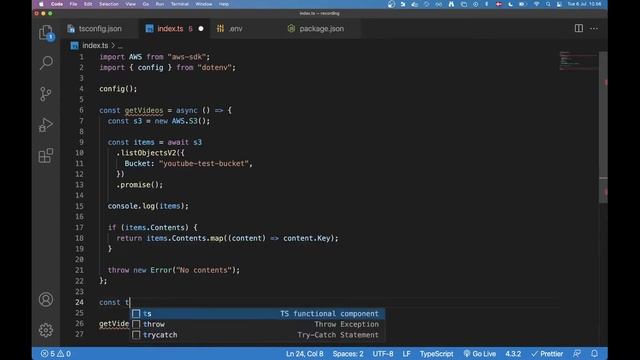Open the Terminal menu
Screen dimensions: 640x360
pyautogui.click(x=180, y=4)
